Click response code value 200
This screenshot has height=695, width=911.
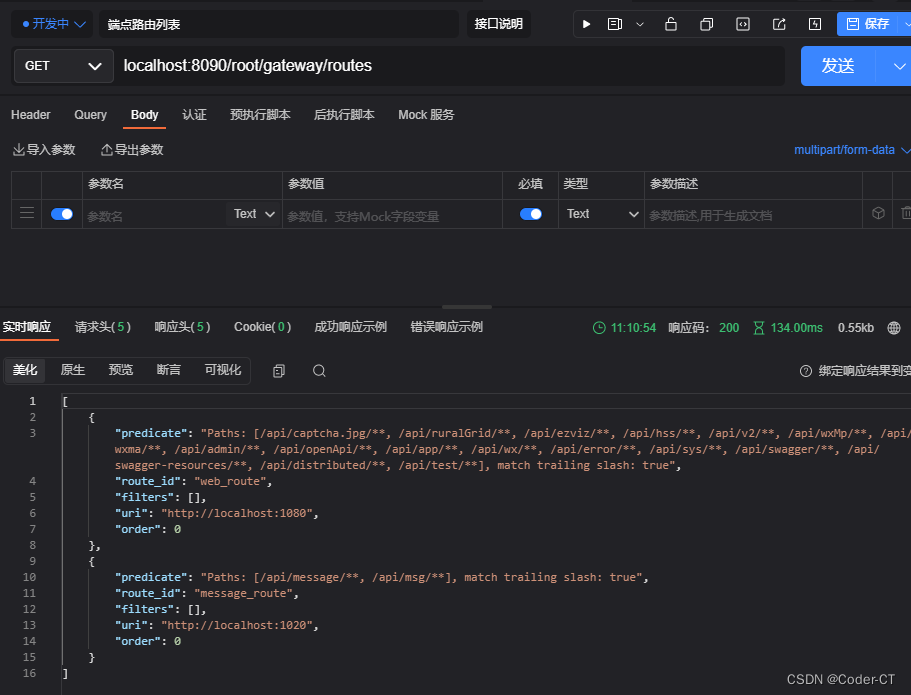(x=729, y=328)
